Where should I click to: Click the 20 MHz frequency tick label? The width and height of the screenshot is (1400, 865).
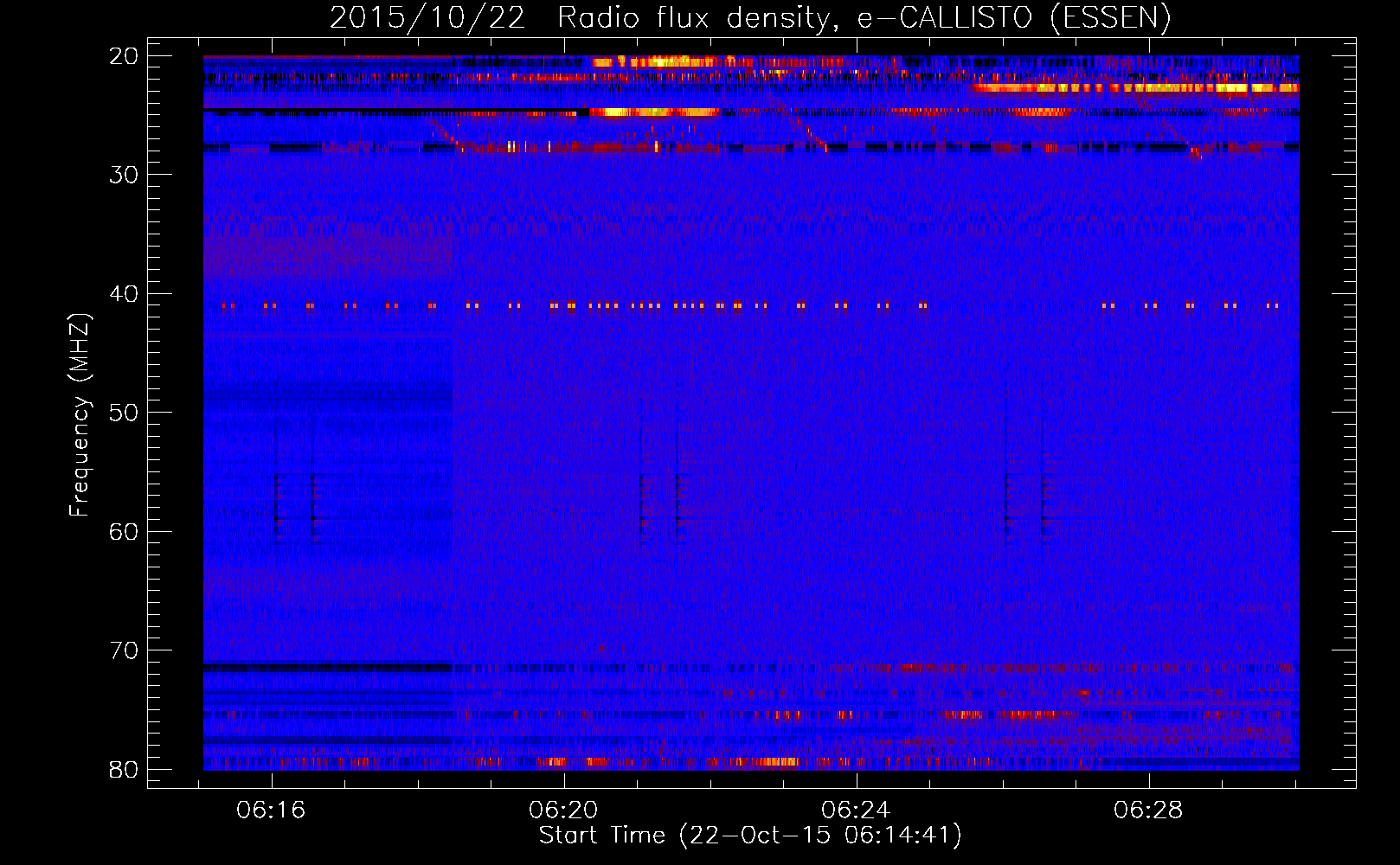124,56
